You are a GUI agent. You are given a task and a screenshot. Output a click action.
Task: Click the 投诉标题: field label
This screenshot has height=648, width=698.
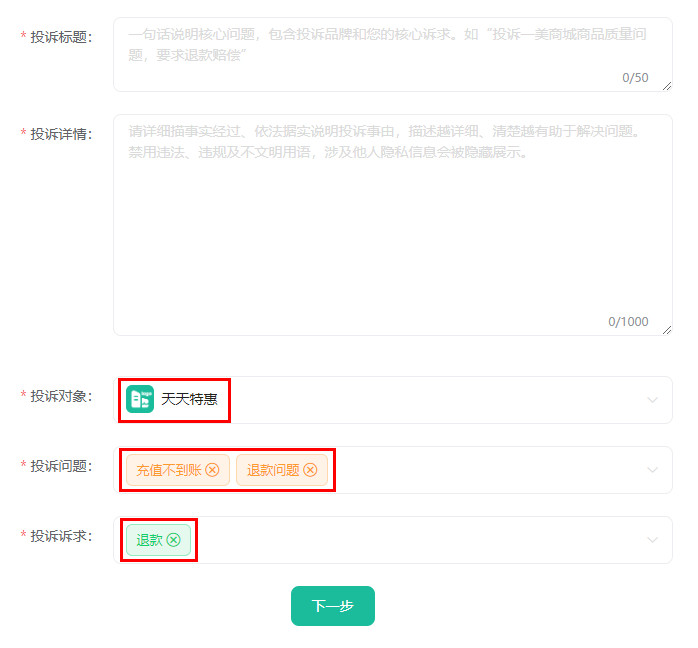(x=61, y=37)
